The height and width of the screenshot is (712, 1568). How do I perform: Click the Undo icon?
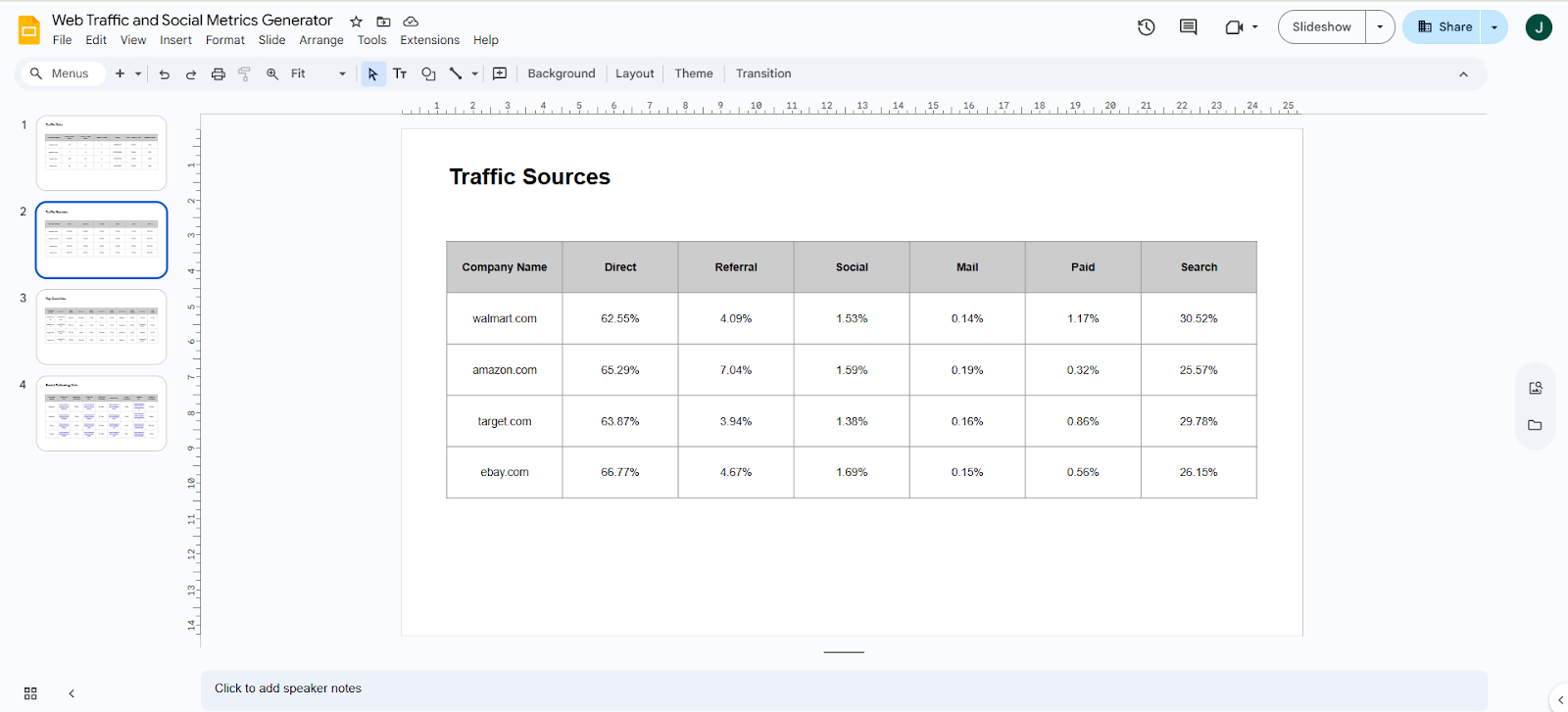tap(164, 73)
